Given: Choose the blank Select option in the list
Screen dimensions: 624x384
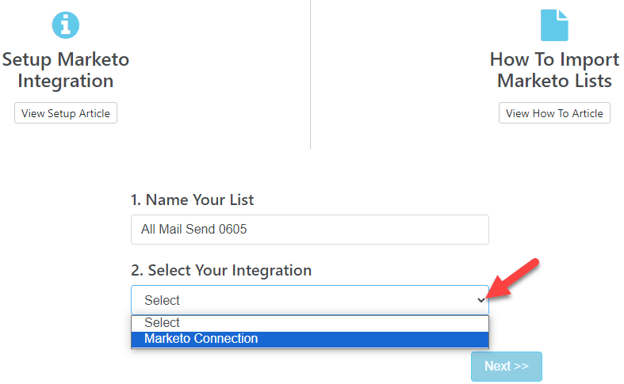Looking at the screenshot, I should (310, 323).
